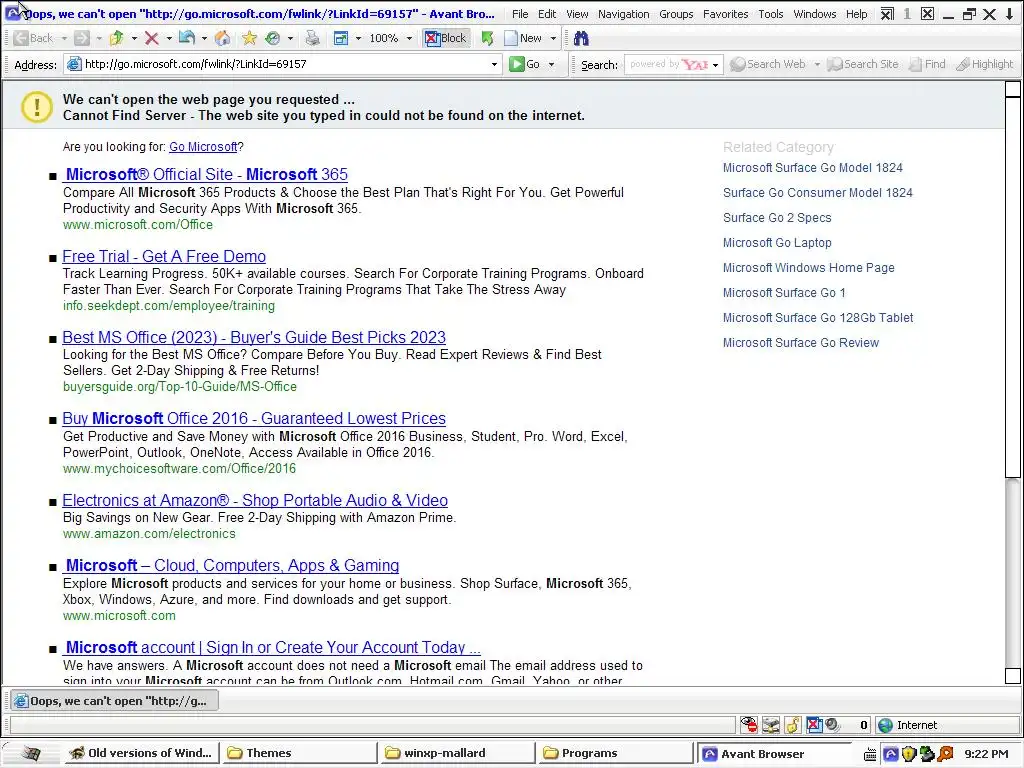Click in the address URL field
Image resolution: width=1024 pixels, height=768 pixels.
coord(284,64)
